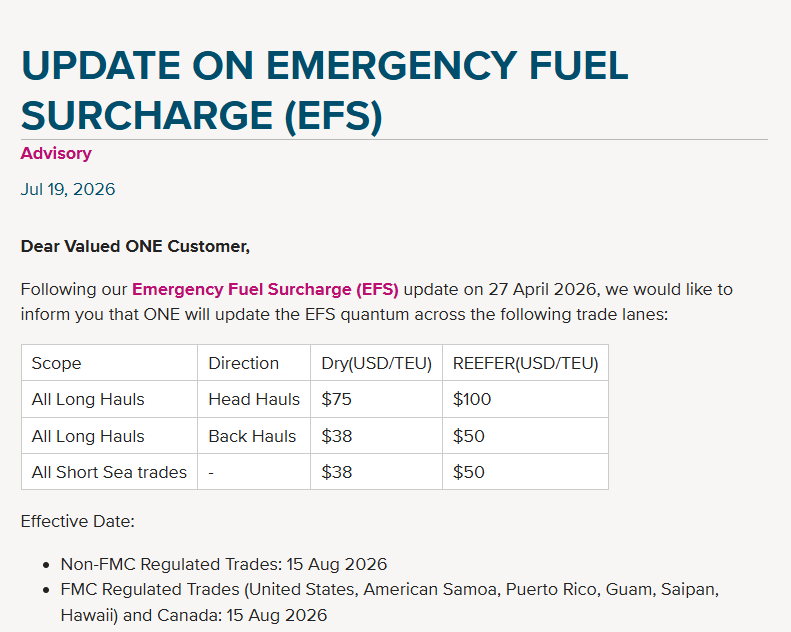The width and height of the screenshot is (791, 632).
Task: Click the Direction column header cell
Action: (254, 363)
